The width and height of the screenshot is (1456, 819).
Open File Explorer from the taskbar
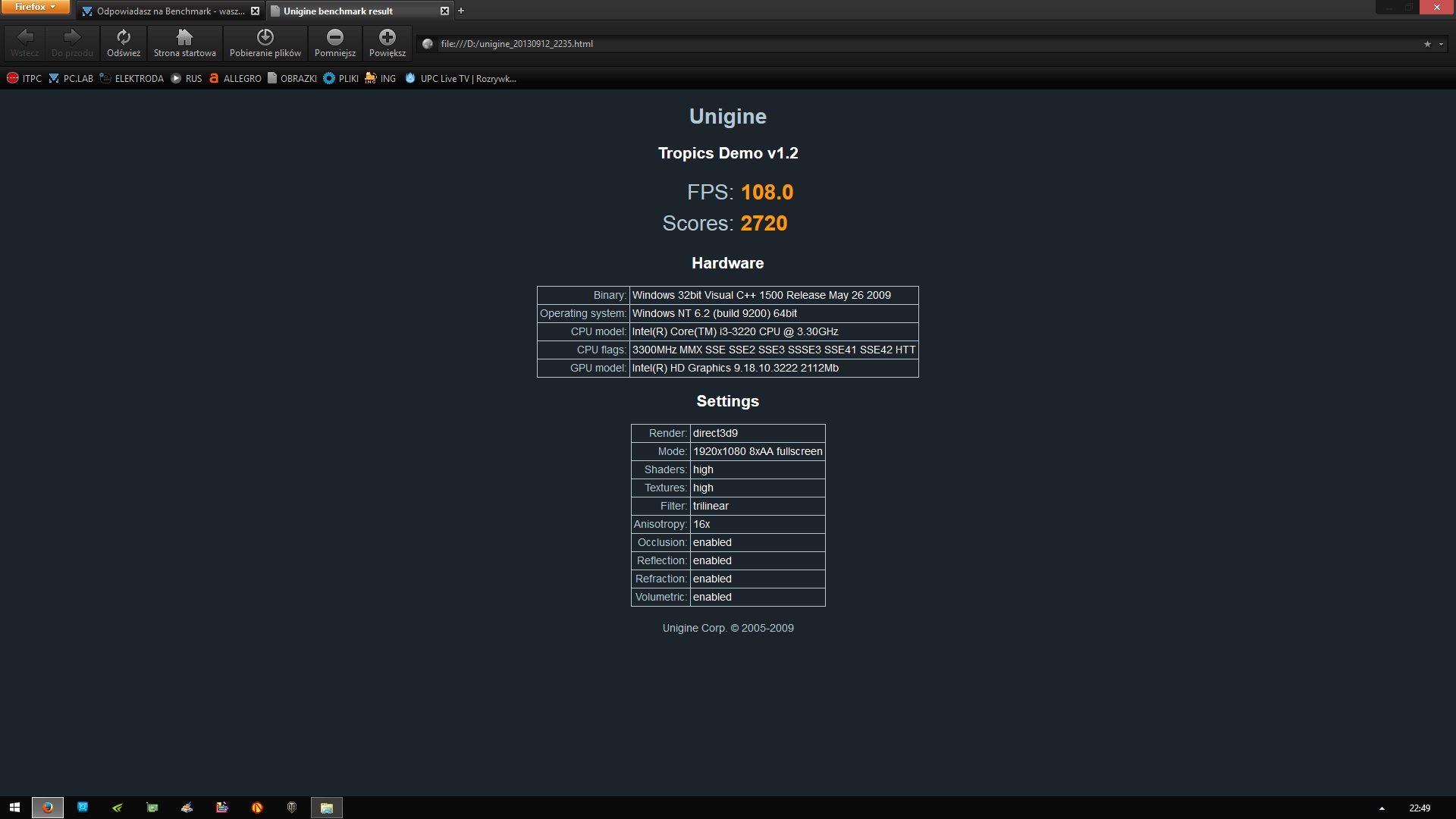(327, 808)
